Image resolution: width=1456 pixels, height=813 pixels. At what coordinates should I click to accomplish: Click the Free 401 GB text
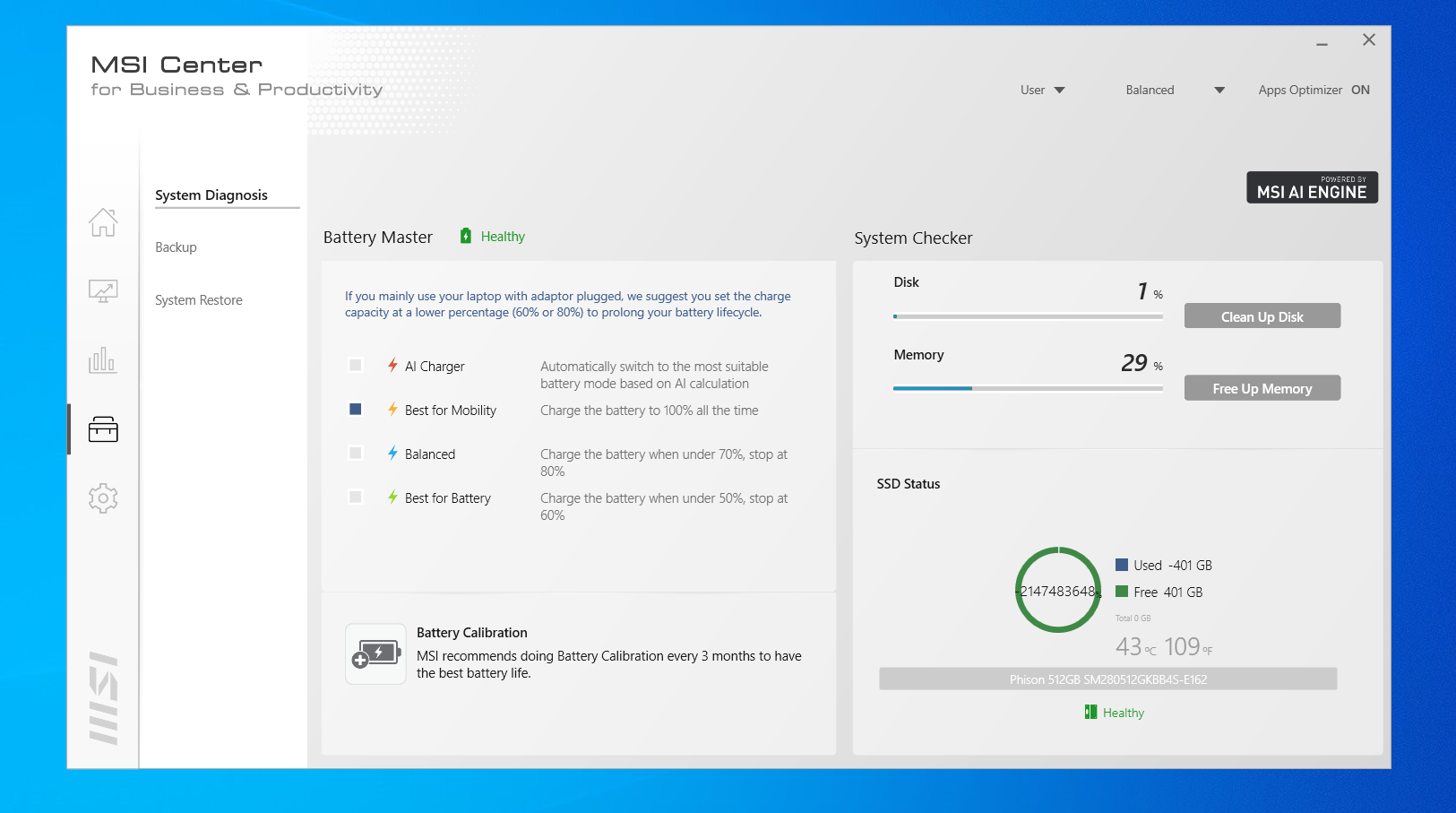tap(1168, 592)
